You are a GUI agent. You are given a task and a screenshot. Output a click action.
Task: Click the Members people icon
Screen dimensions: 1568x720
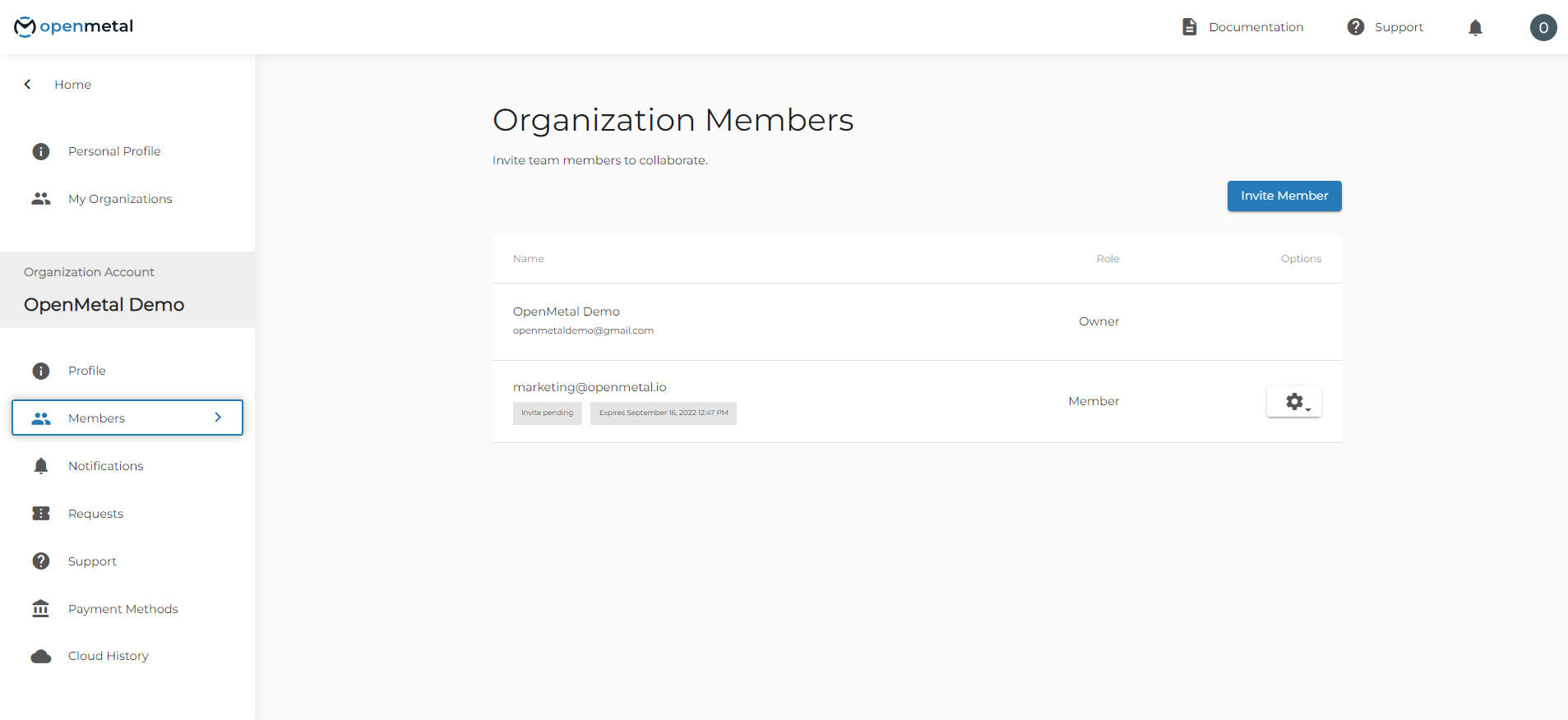pyautogui.click(x=41, y=418)
